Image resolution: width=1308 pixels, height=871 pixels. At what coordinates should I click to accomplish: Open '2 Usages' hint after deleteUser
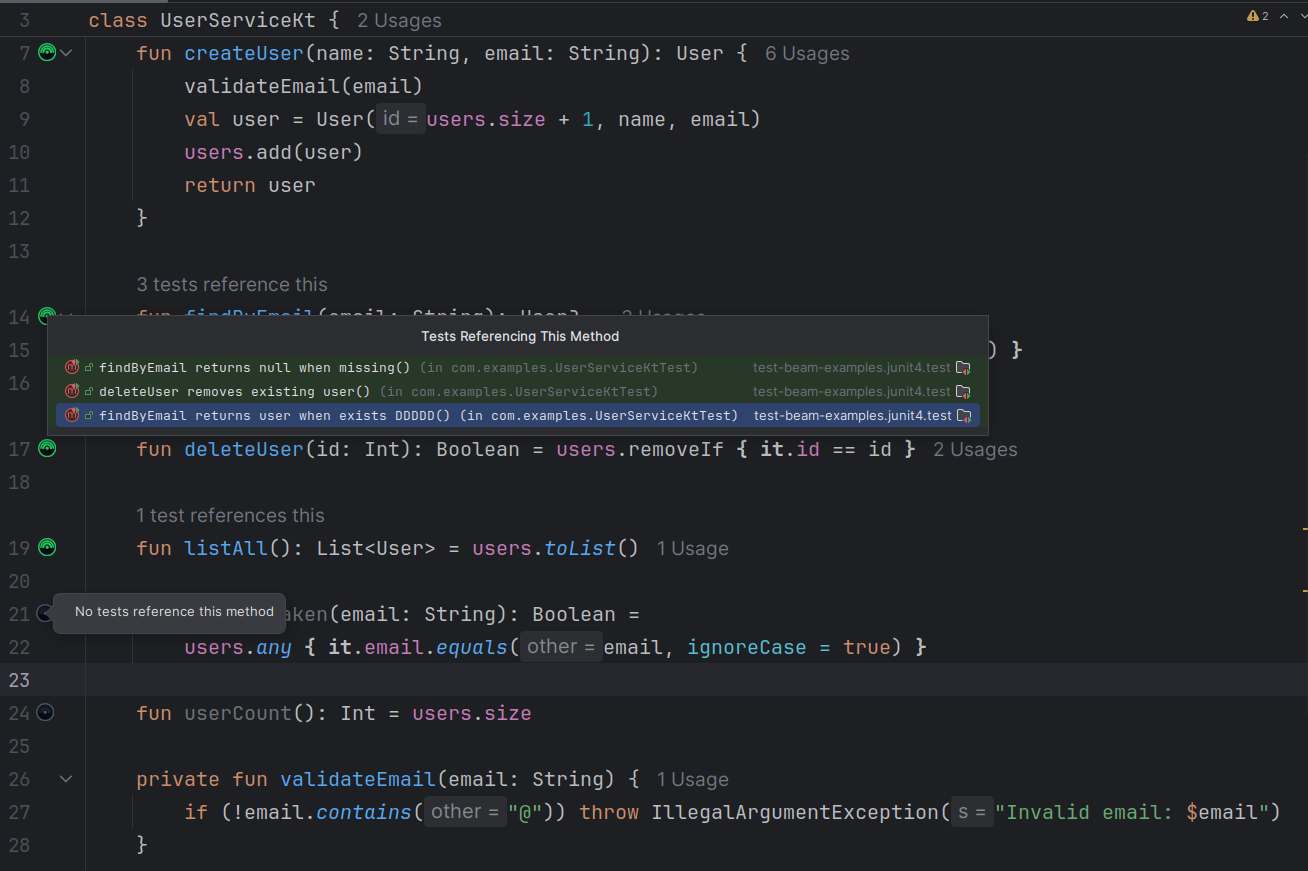coord(975,450)
